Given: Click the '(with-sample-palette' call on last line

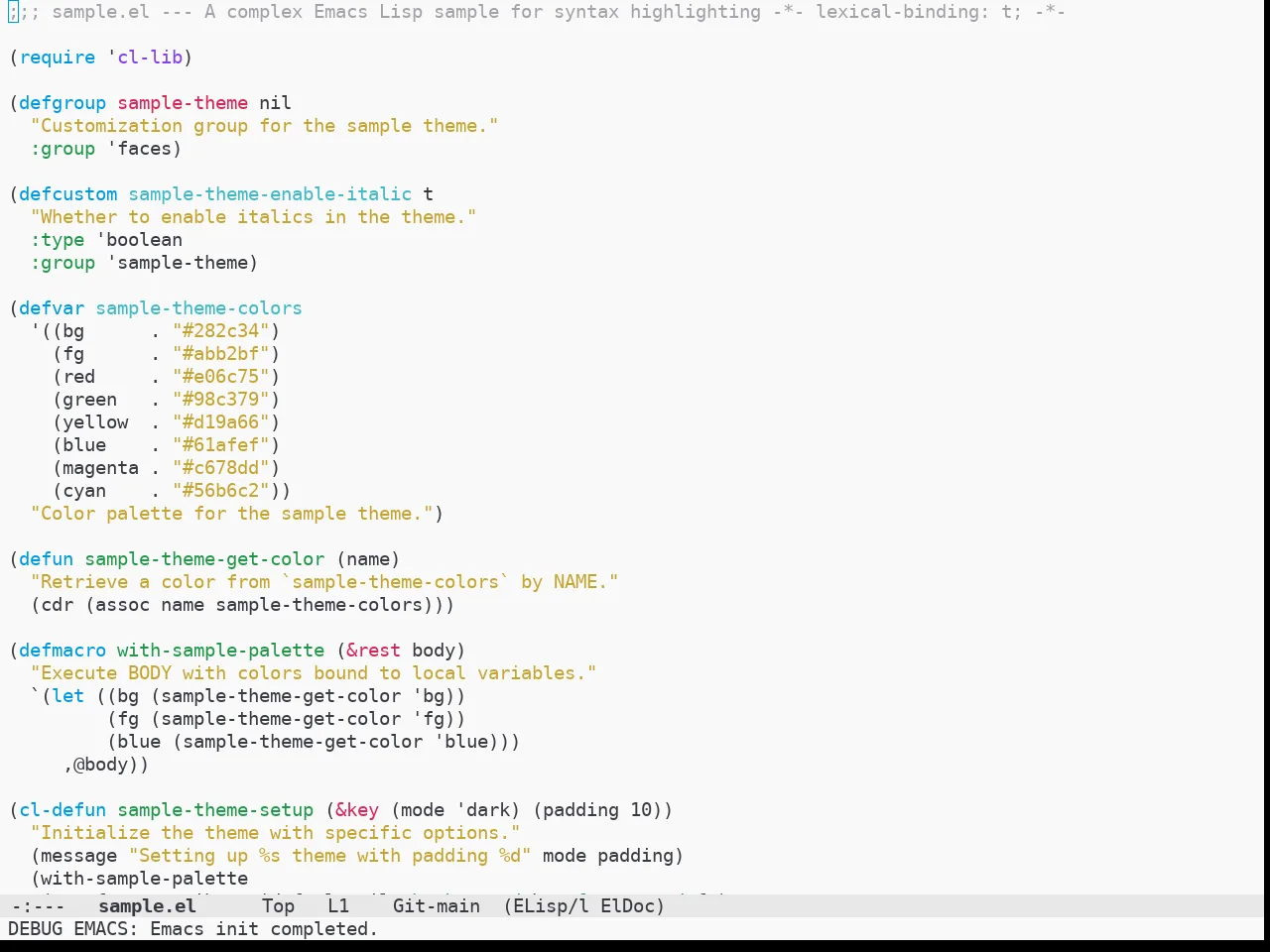Looking at the screenshot, I should (139, 879).
